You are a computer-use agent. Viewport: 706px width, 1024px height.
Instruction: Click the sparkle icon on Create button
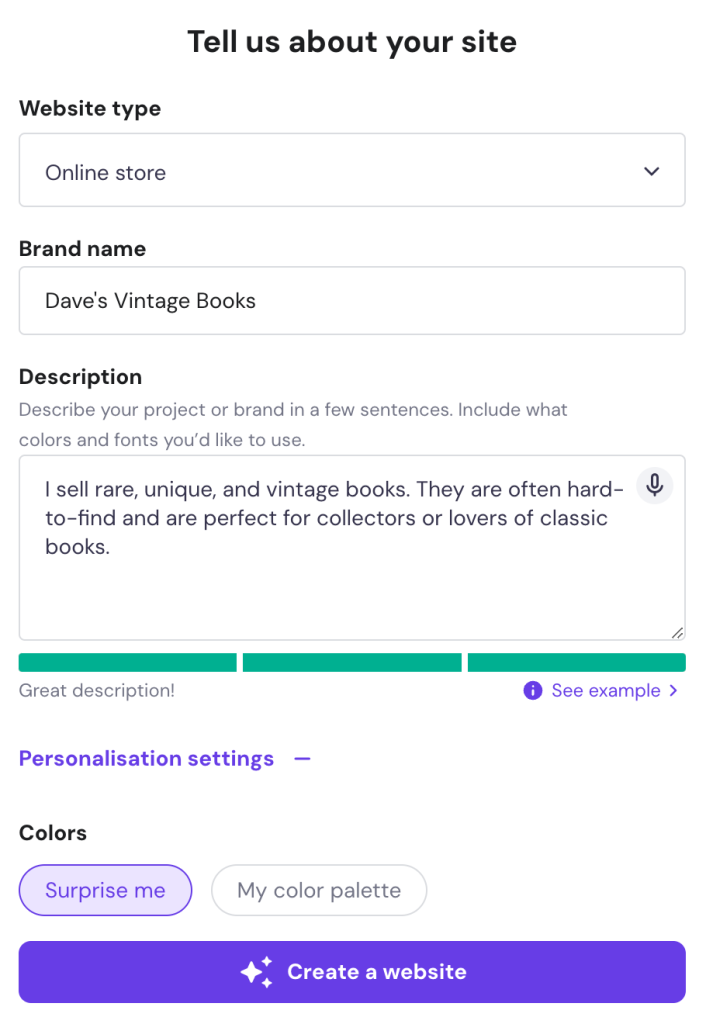point(256,972)
